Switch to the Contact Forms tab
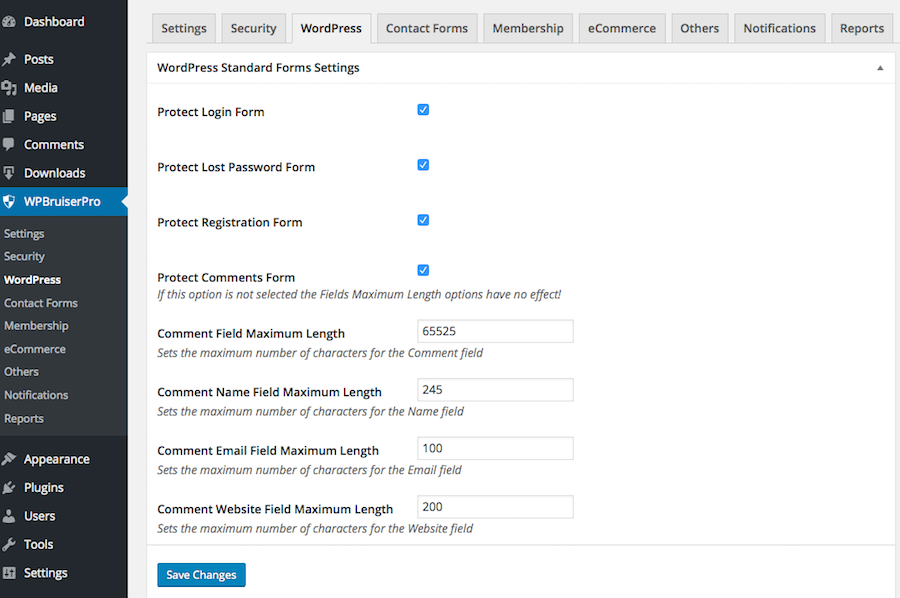The width and height of the screenshot is (900, 598). click(426, 28)
